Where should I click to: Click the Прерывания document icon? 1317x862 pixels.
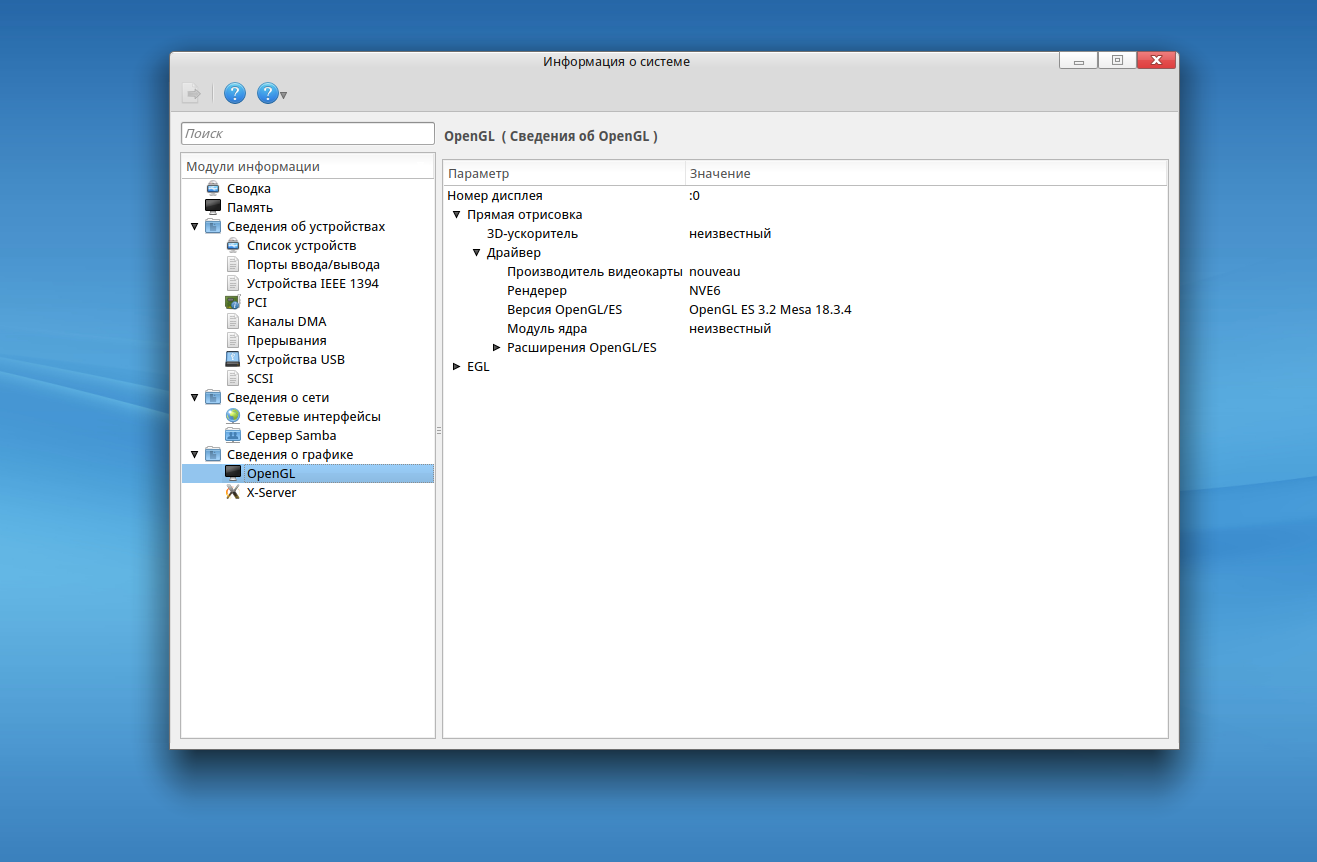pos(233,340)
